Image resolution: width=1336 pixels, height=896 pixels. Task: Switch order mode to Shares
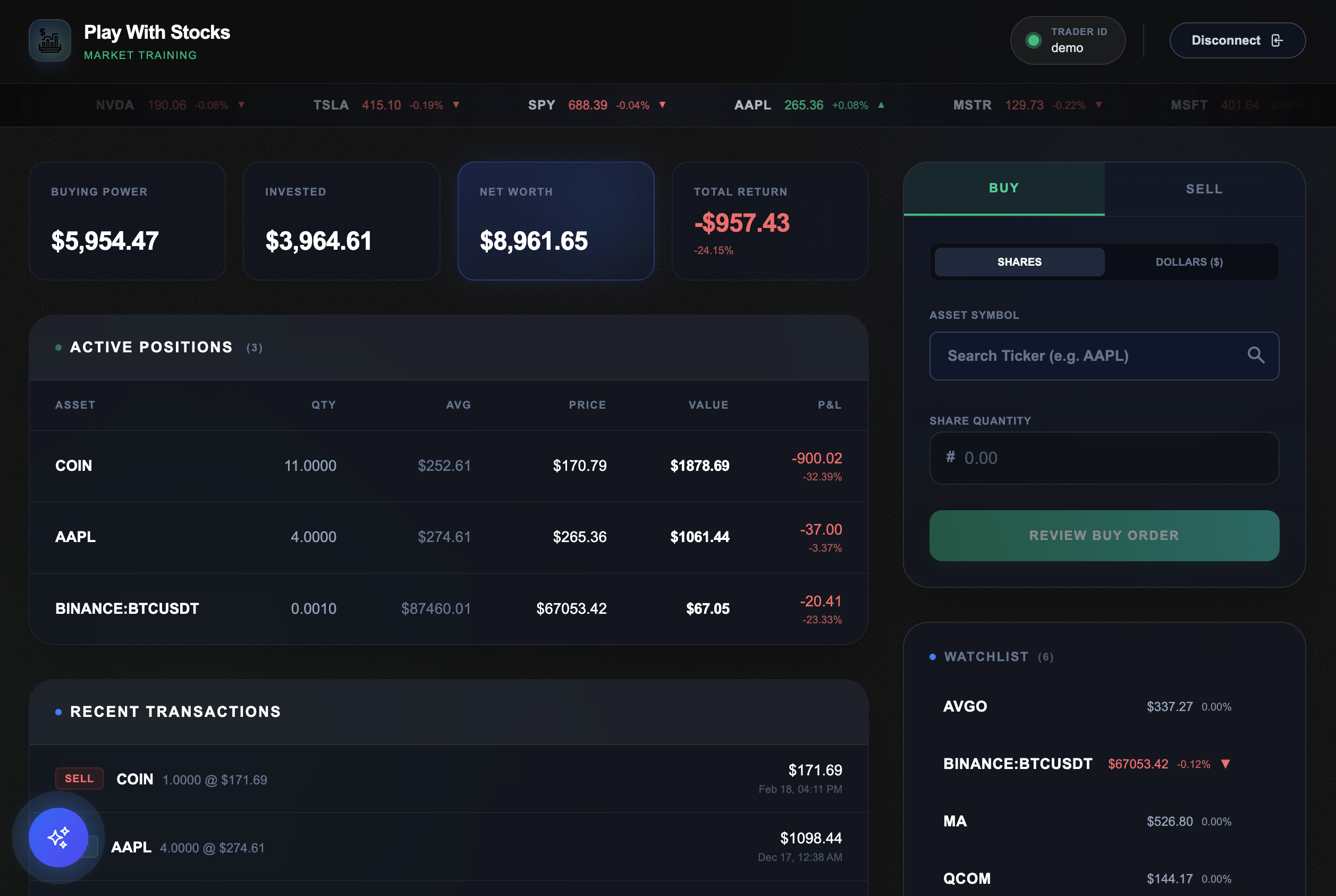tap(1019, 263)
